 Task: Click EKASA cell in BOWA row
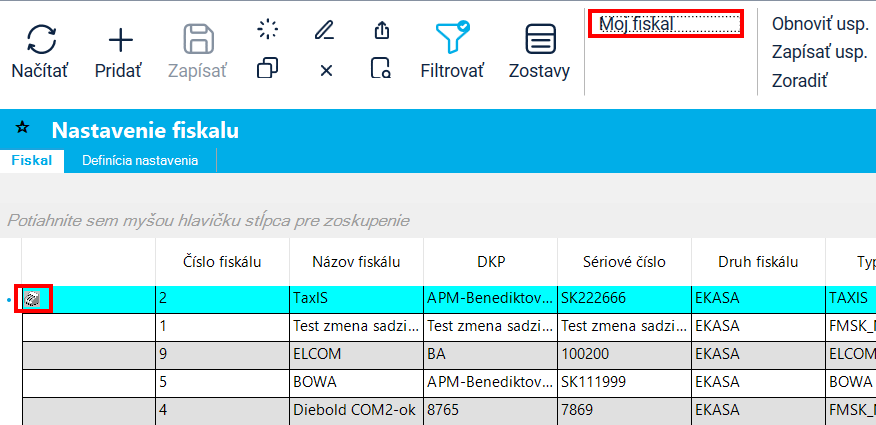758,383
